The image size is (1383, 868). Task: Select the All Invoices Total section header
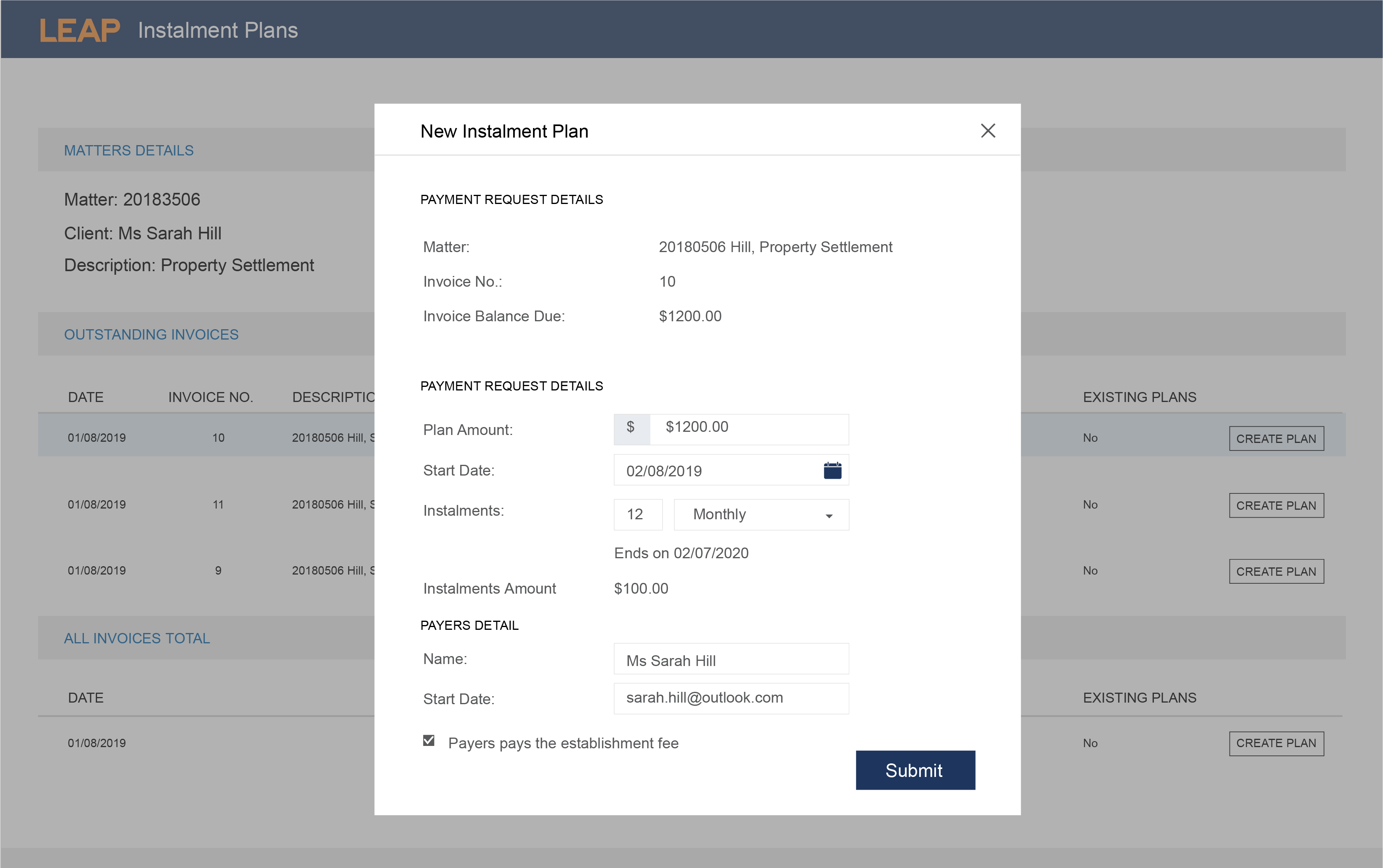(x=137, y=638)
